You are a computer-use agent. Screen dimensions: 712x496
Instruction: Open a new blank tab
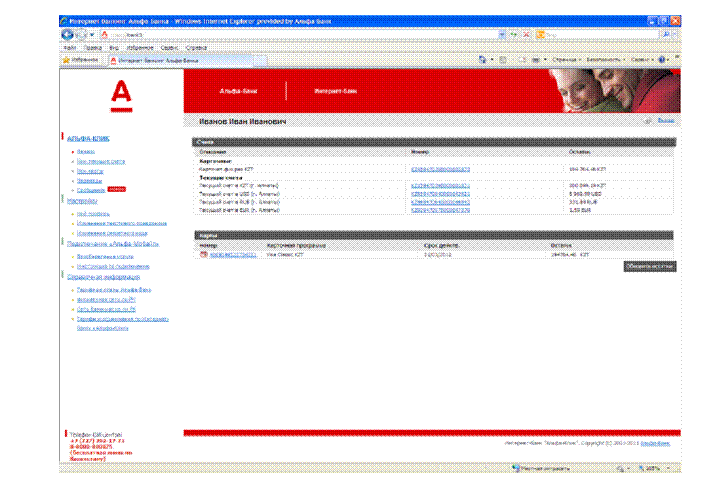pos(260,60)
